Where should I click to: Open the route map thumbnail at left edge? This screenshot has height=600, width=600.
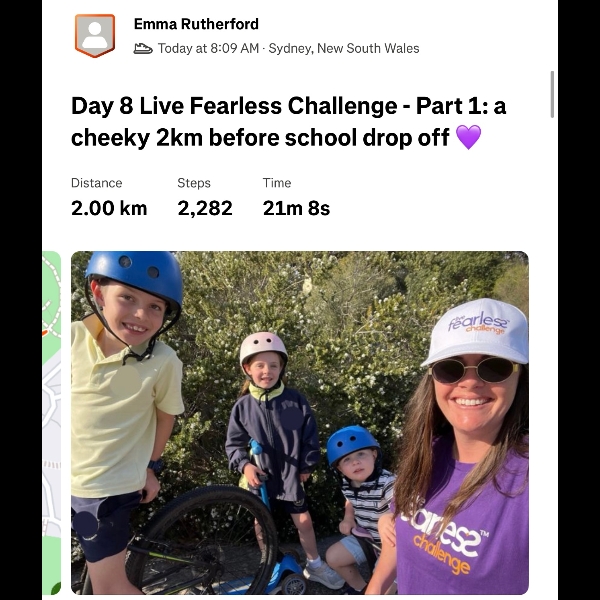coord(52,422)
